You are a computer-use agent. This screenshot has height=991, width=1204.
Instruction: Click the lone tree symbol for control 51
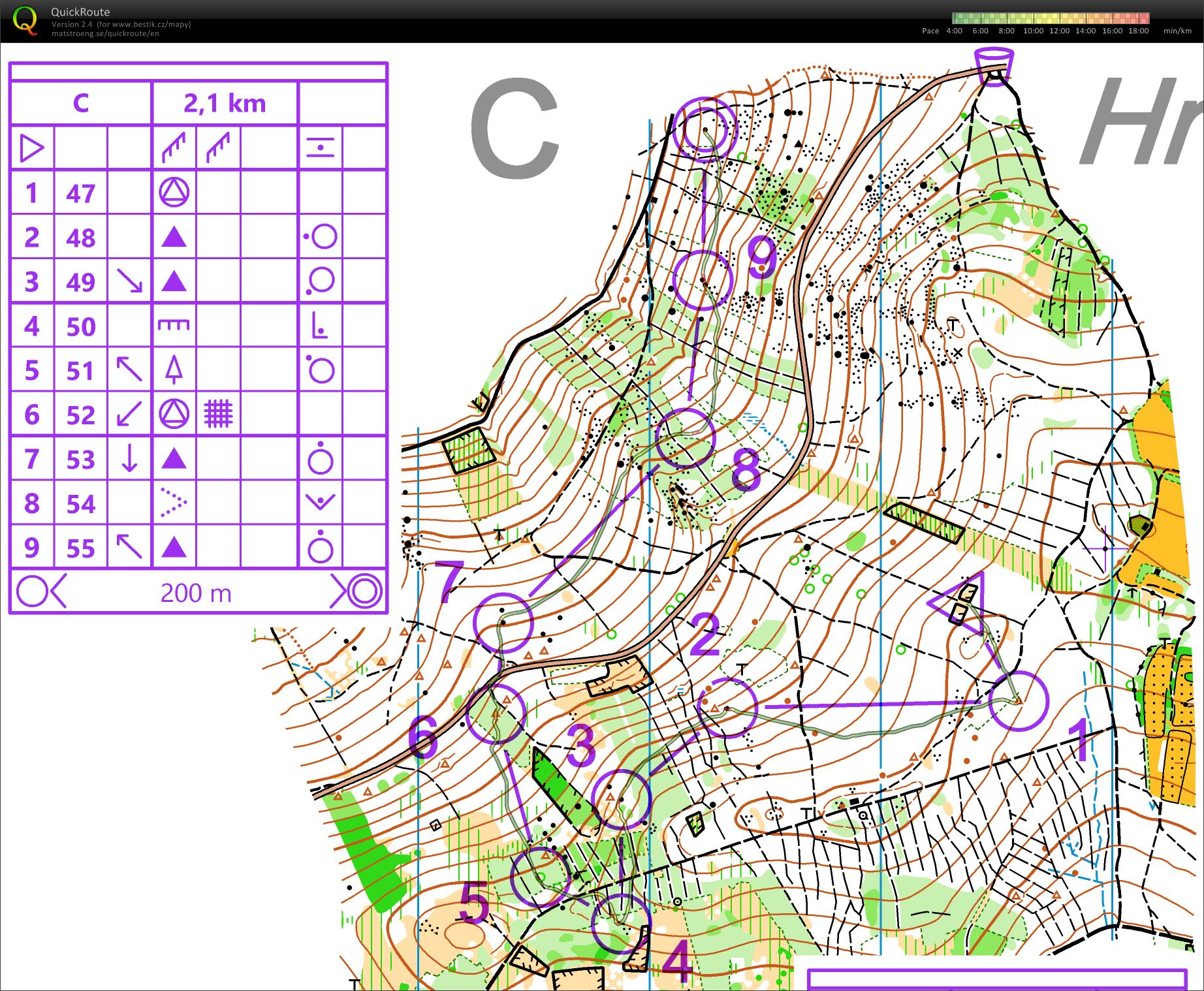tap(173, 370)
